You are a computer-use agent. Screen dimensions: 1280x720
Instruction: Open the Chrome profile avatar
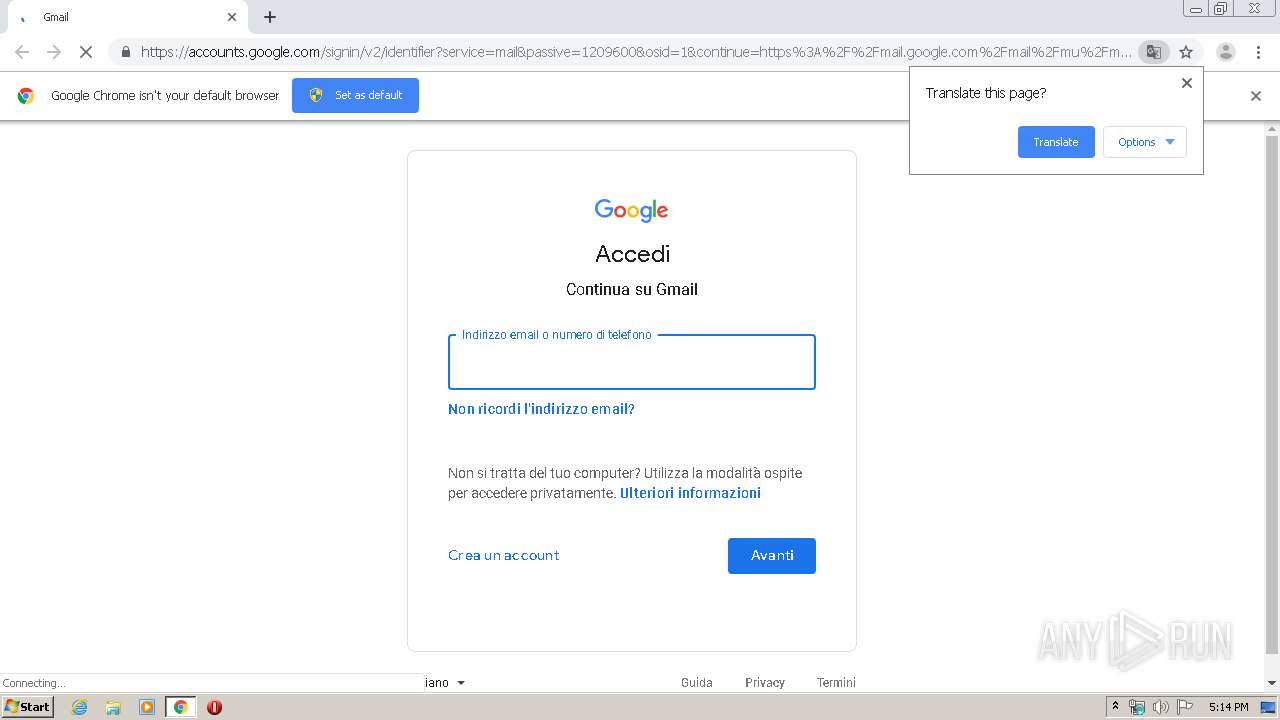tap(1226, 52)
